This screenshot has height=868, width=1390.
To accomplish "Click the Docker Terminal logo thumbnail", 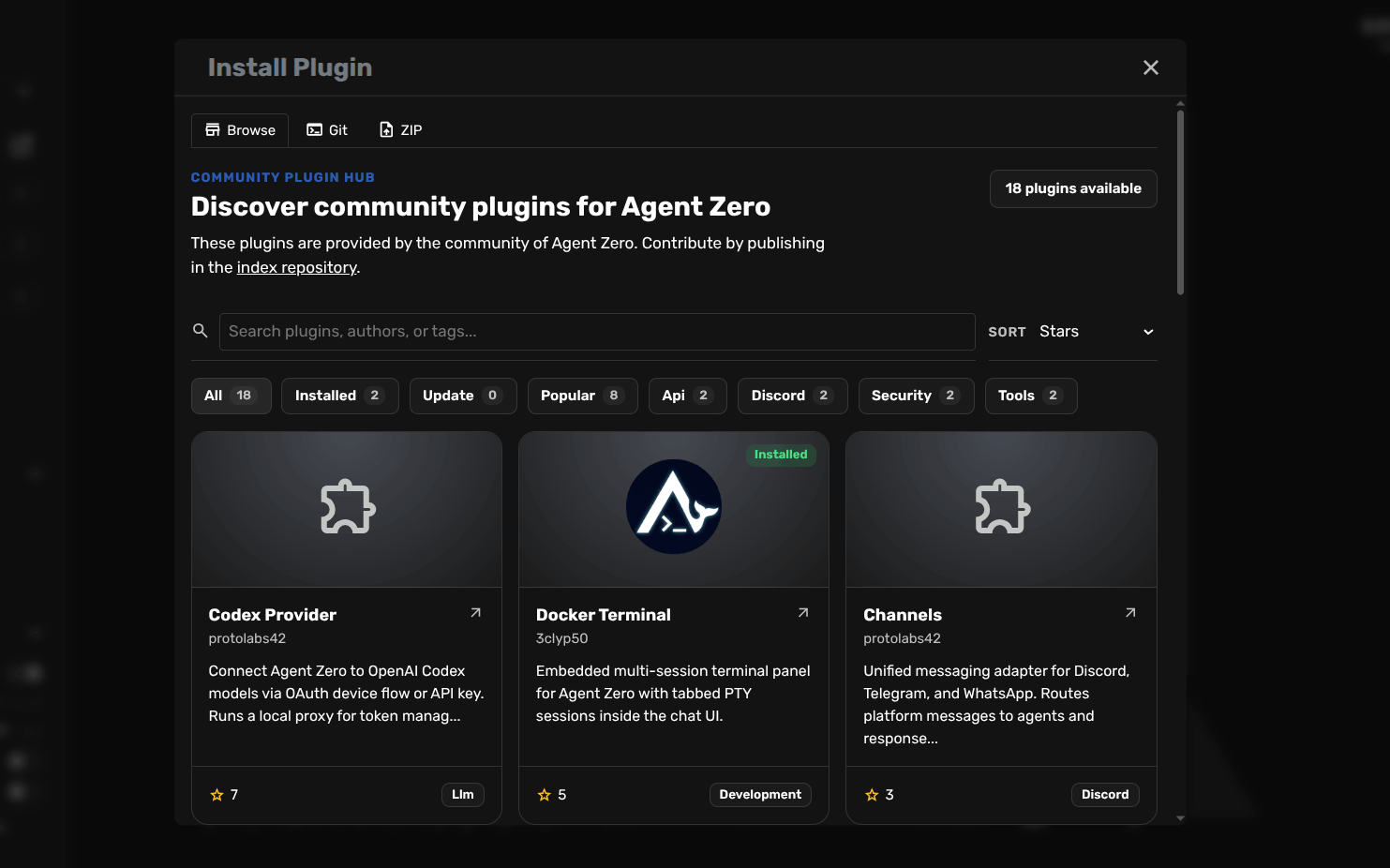I will click(x=673, y=506).
